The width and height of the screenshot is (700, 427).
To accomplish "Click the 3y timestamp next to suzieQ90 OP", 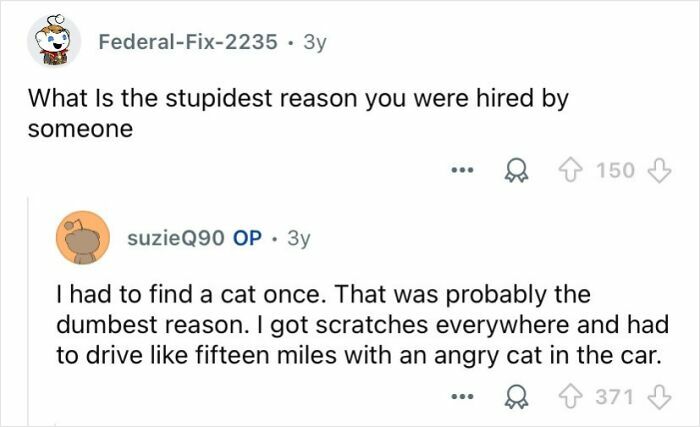I will tap(299, 240).
